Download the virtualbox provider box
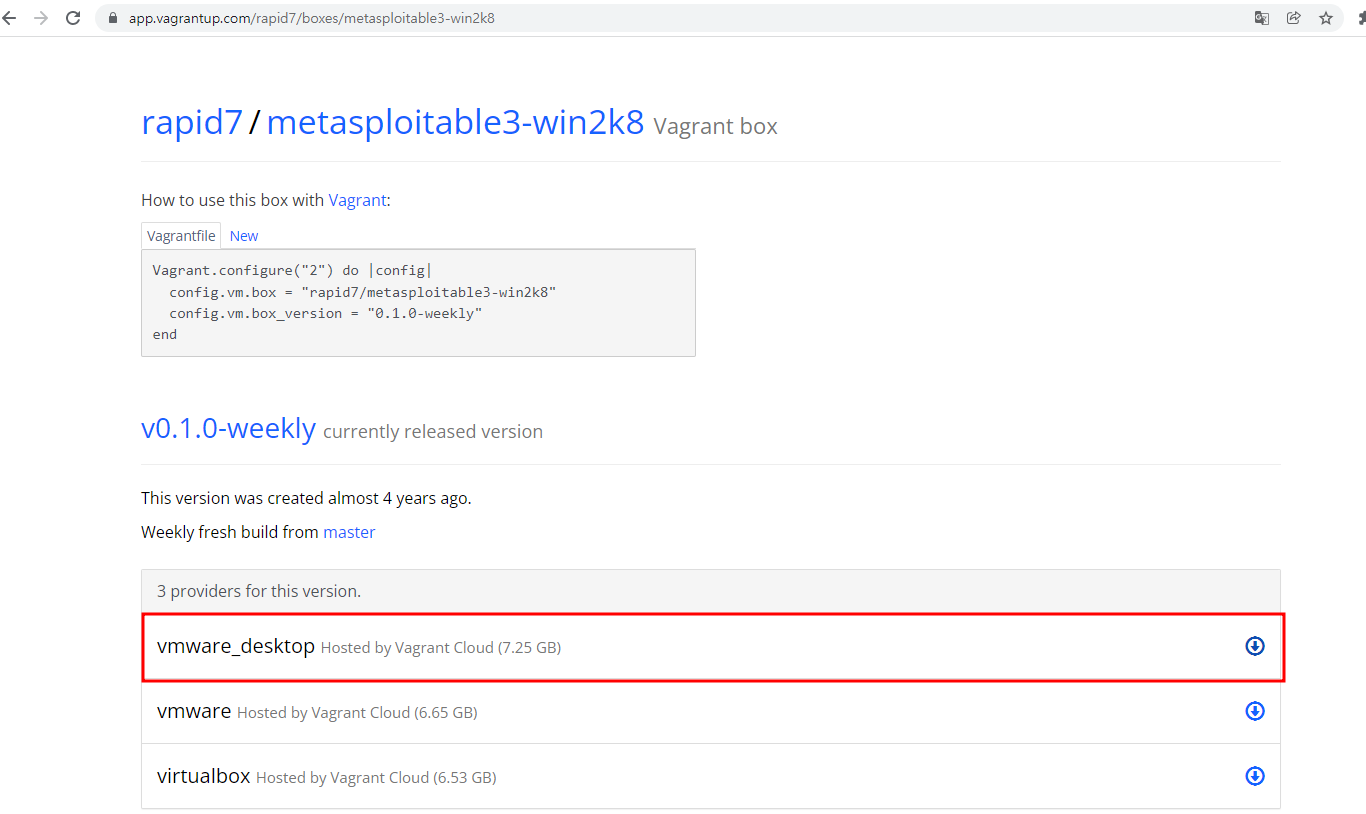1366x814 pixels. [x=1255, y=776]
